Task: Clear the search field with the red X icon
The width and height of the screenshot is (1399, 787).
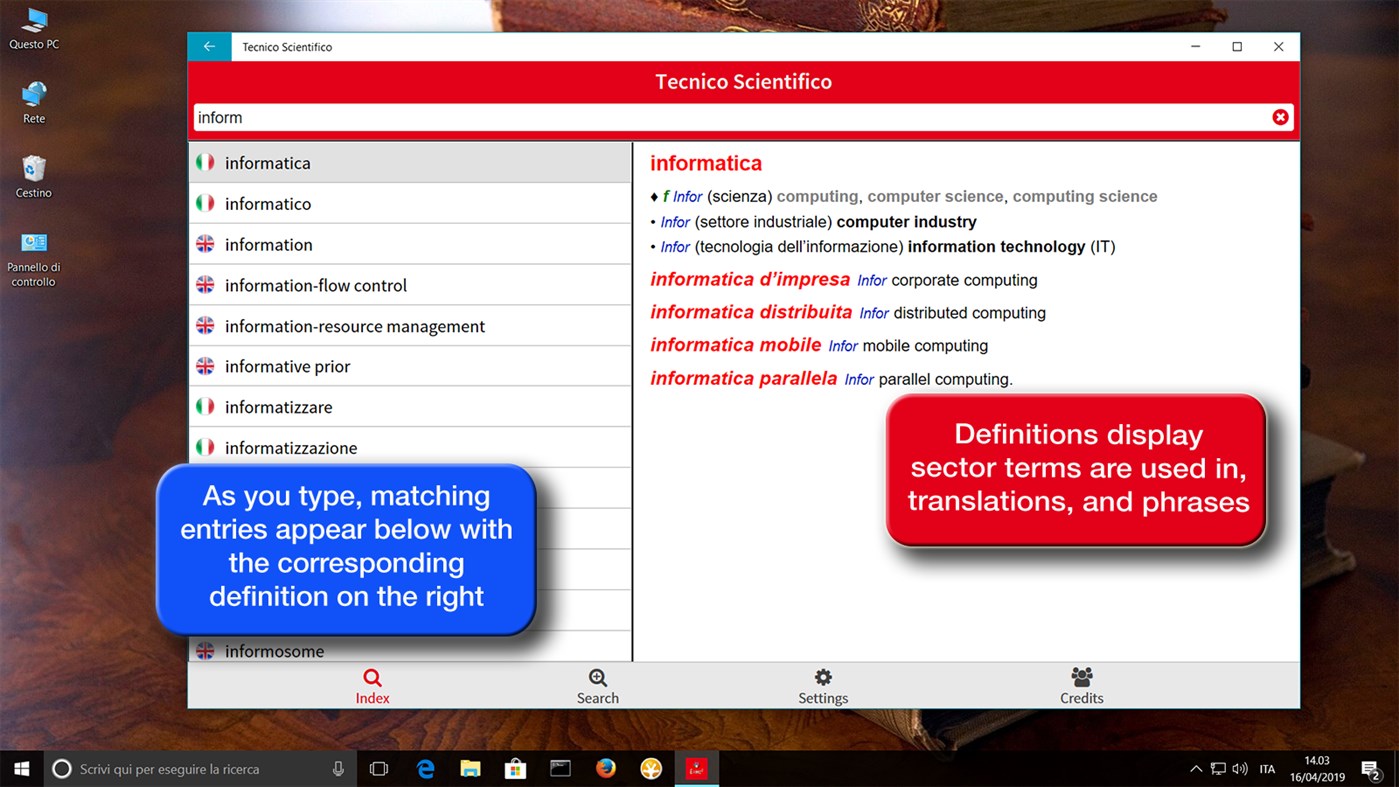Action: coord(1280,117)
